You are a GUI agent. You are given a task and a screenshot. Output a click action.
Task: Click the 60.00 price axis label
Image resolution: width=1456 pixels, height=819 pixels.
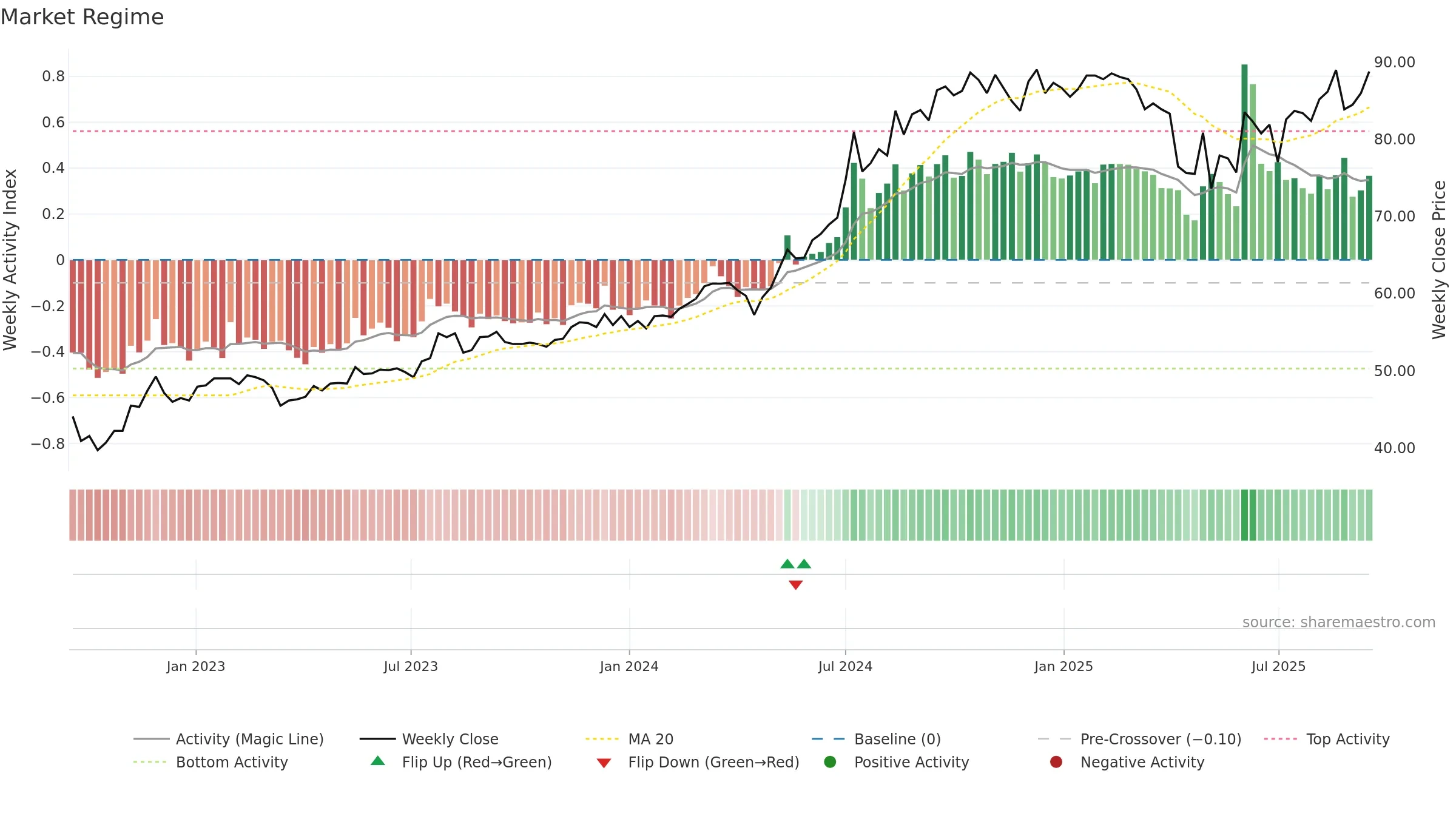point(1395,294)
